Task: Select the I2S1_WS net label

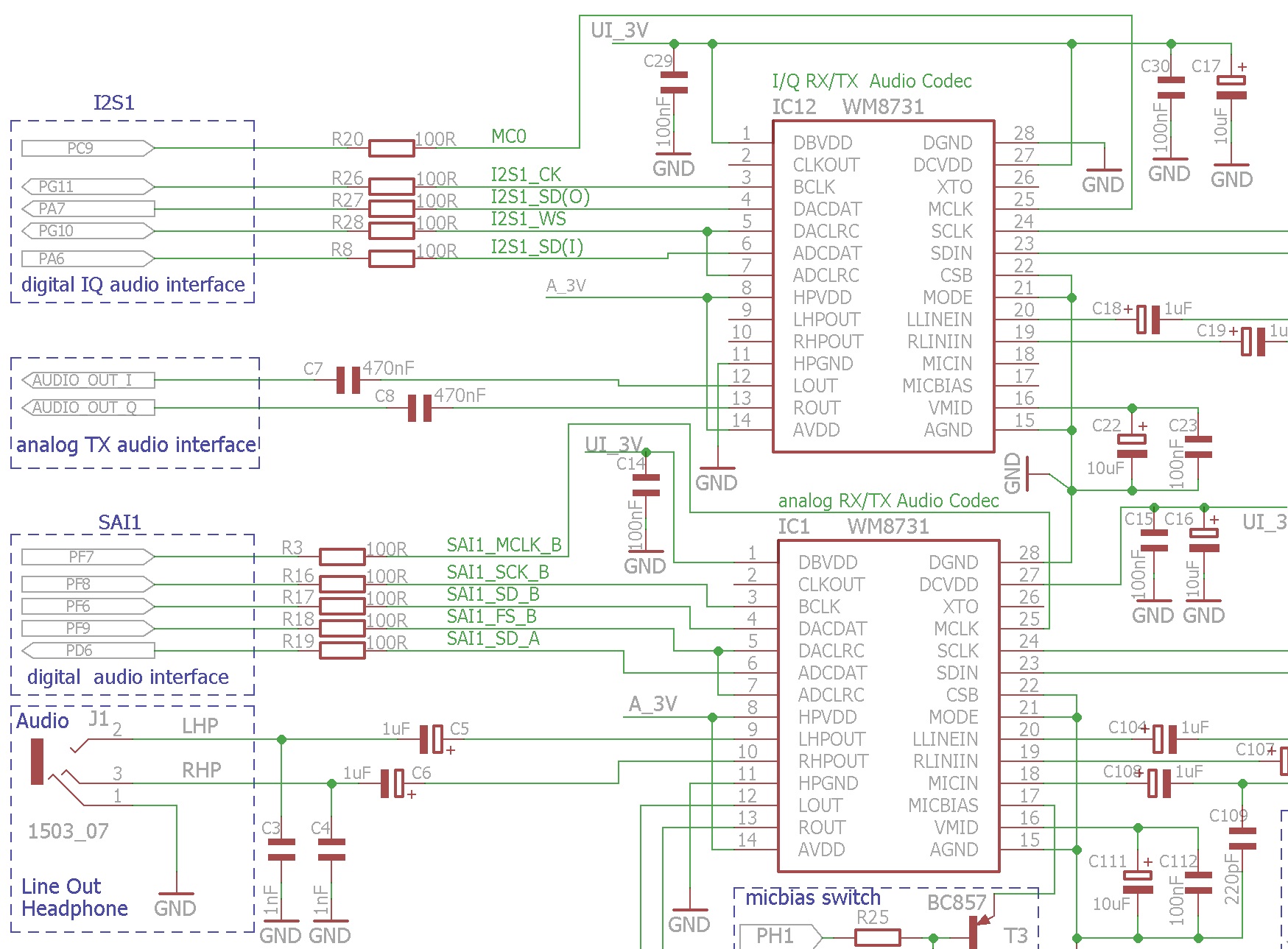Action: (528, 219)
